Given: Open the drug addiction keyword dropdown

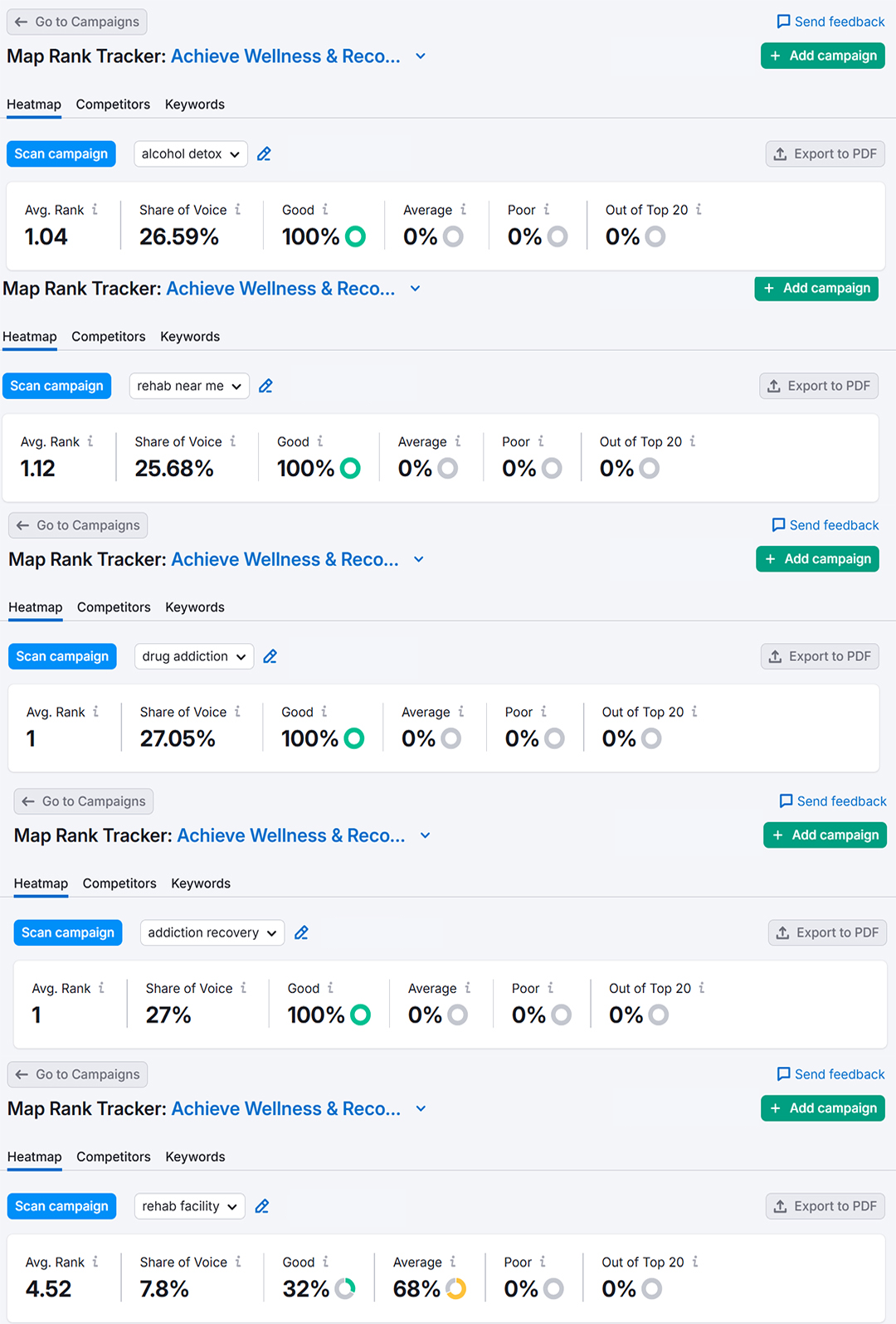Looking at the screenshot, I should 193,656.
